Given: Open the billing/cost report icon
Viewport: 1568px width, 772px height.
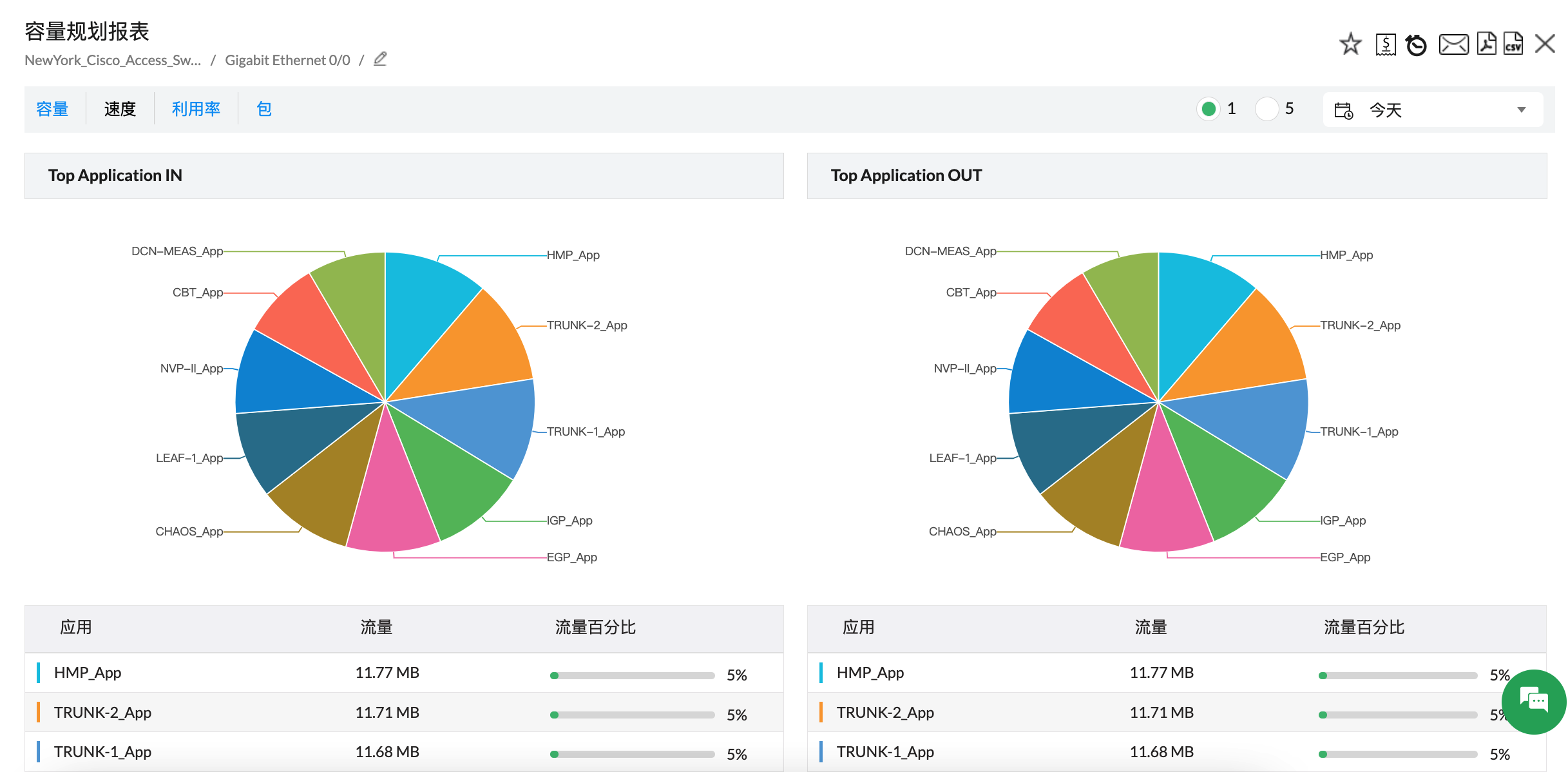Looking at the screenshot, I should 1386,44.
